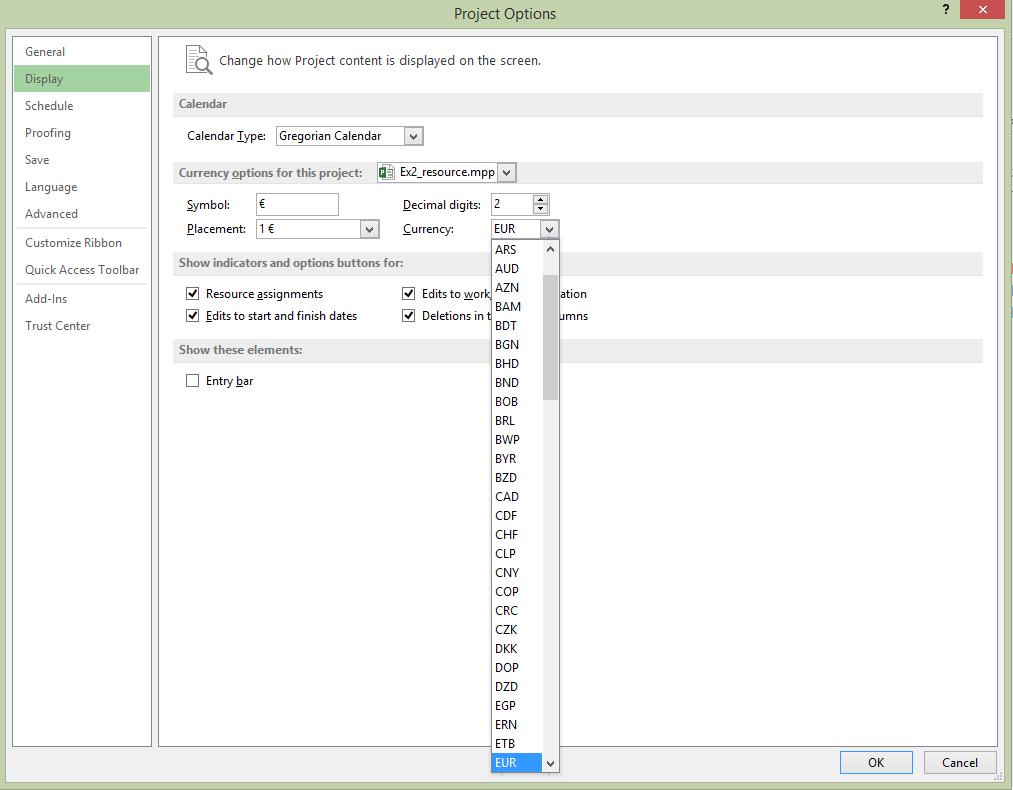Viewport: 1013px width, 790px height.
Task: Open Quick Access Toolbar settings
Action: point(82,270)
